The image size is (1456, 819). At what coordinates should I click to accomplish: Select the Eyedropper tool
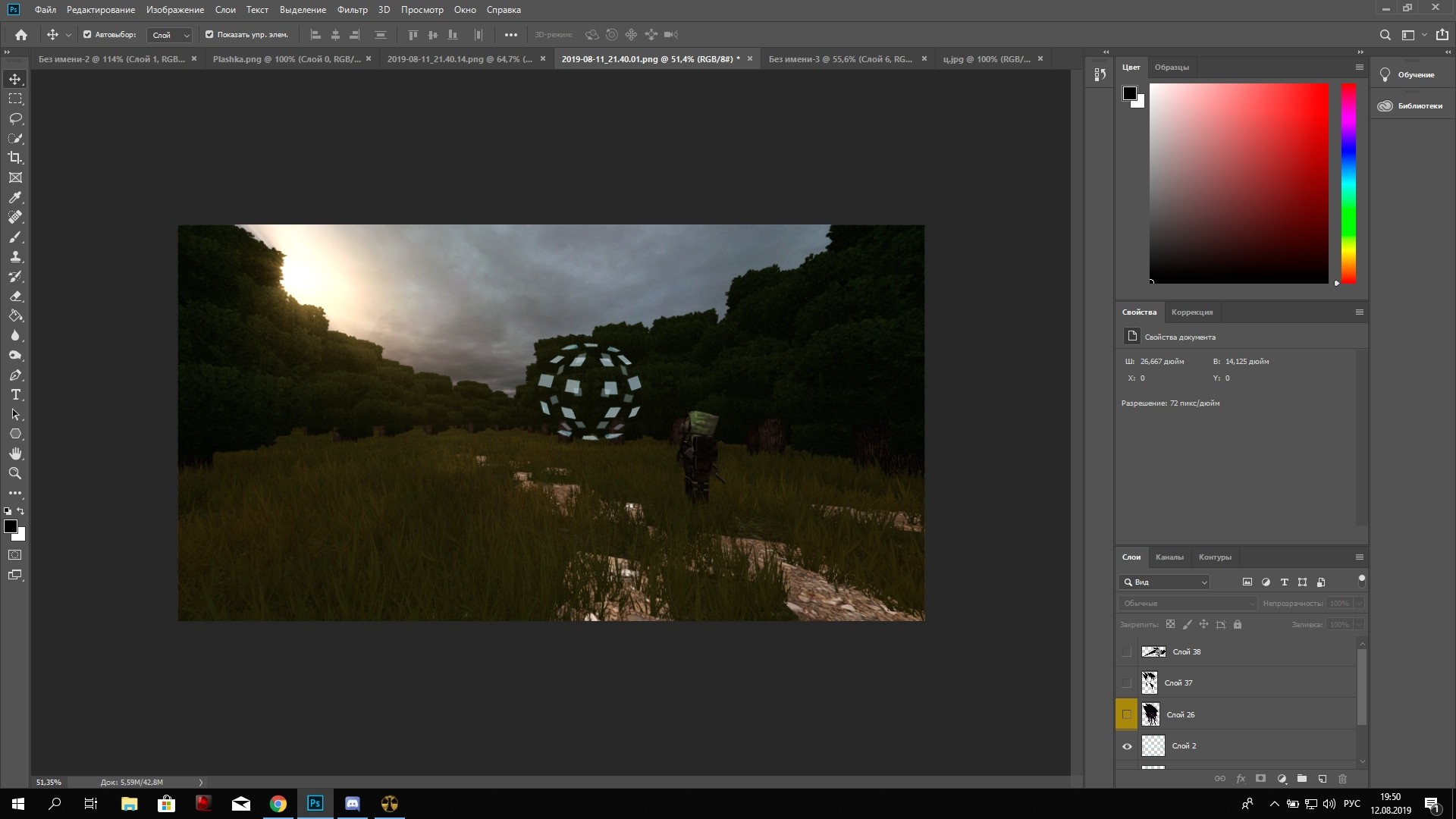tap(15, 197)
